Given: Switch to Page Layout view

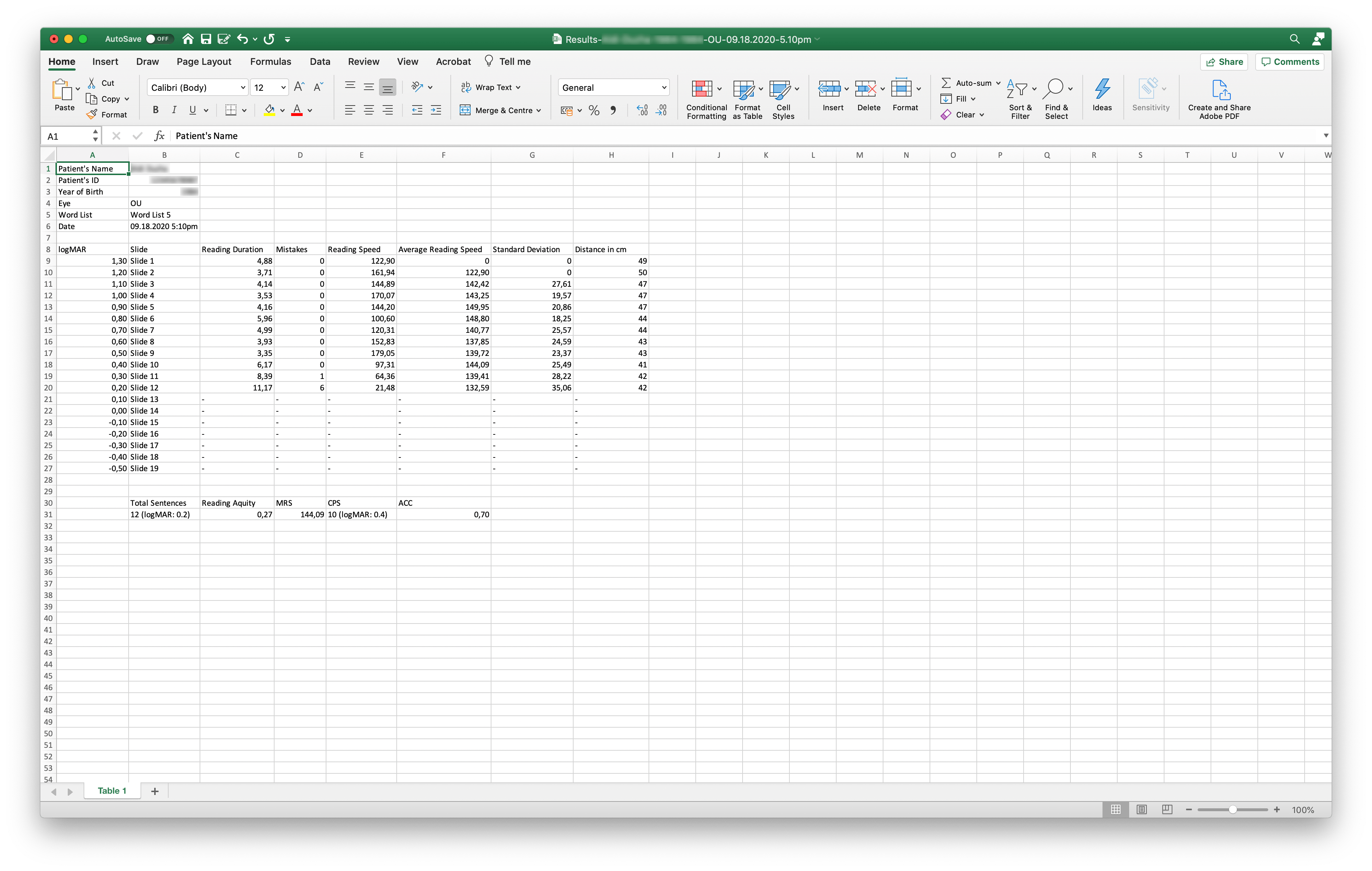Looking at the screenshot, I should (1141, 809).
